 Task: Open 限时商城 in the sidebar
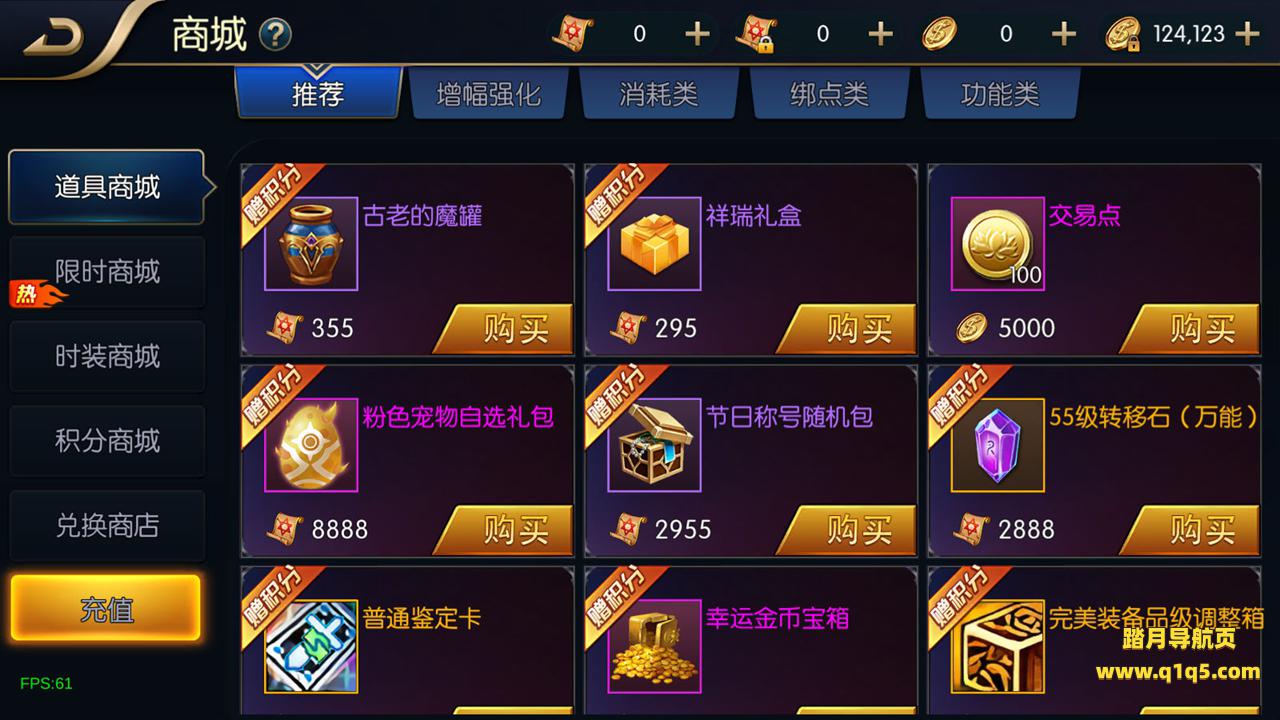107,272
